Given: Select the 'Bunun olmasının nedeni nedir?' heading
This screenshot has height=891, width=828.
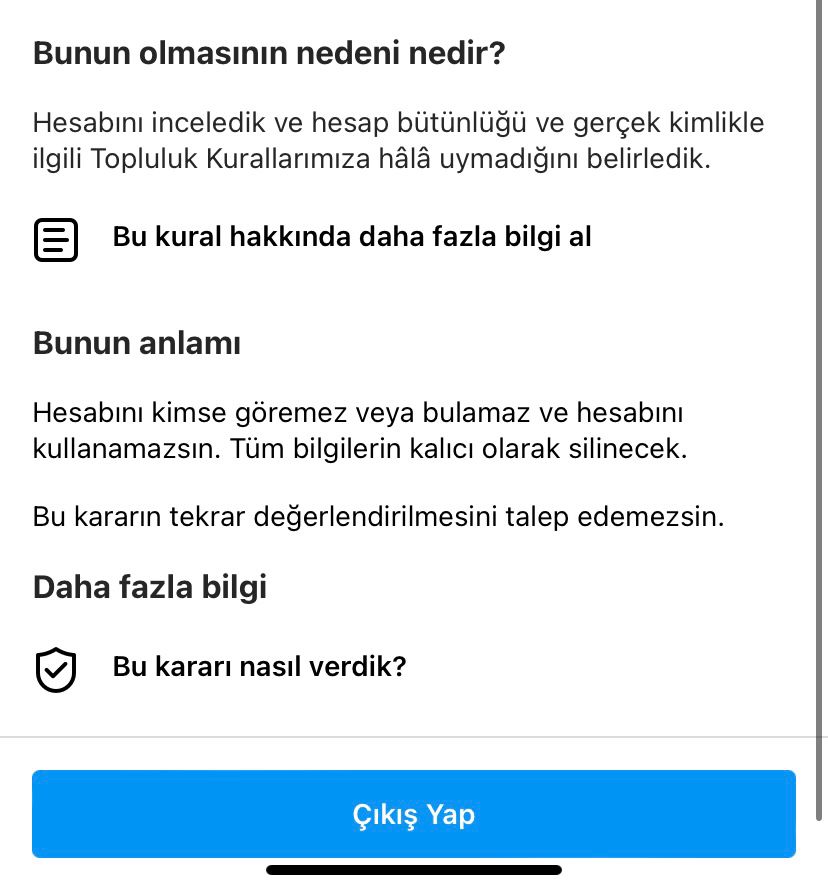Looking at the screenshot, I should tap(269, 53).
